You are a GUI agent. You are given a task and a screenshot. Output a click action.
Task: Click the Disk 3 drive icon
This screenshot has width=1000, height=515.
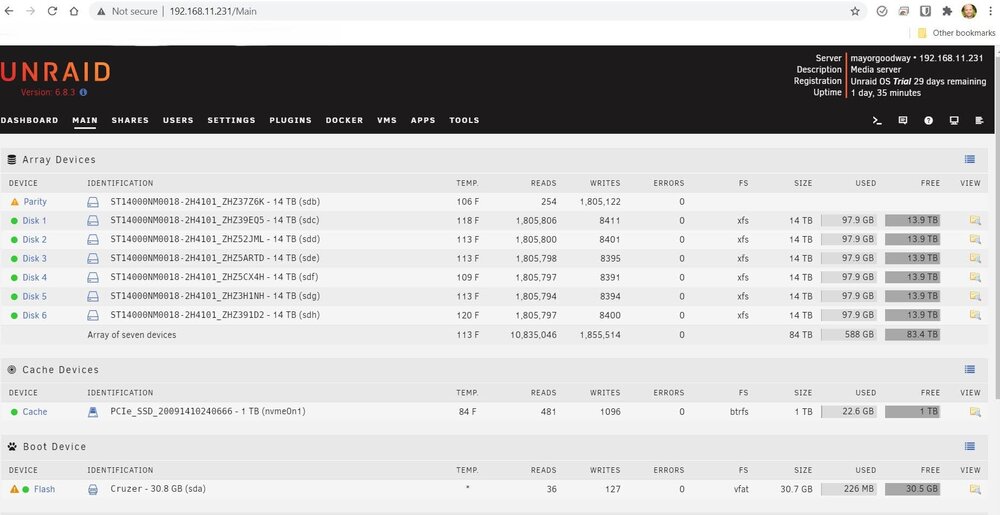(93, 259)
